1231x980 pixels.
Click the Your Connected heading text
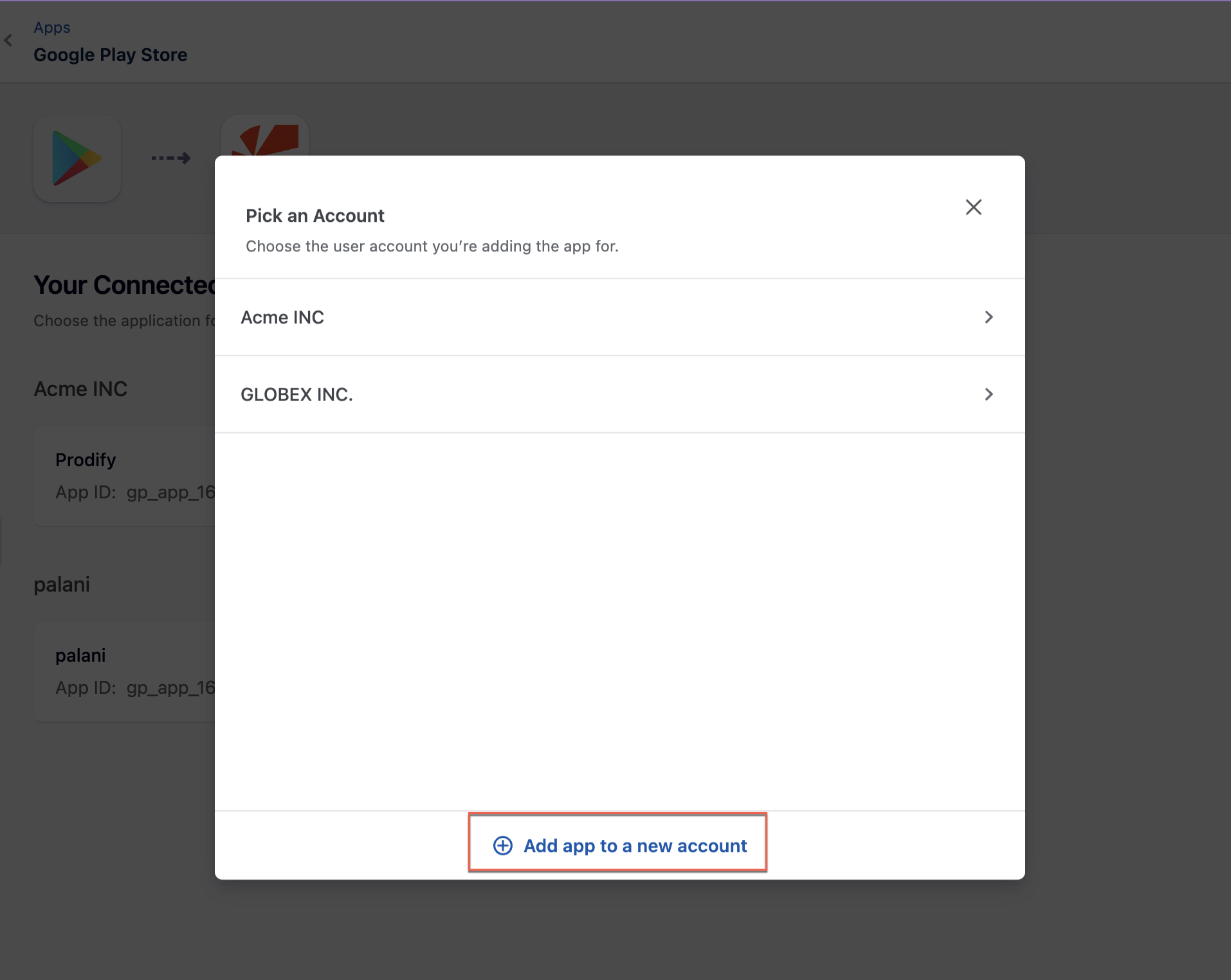[124, 285]
